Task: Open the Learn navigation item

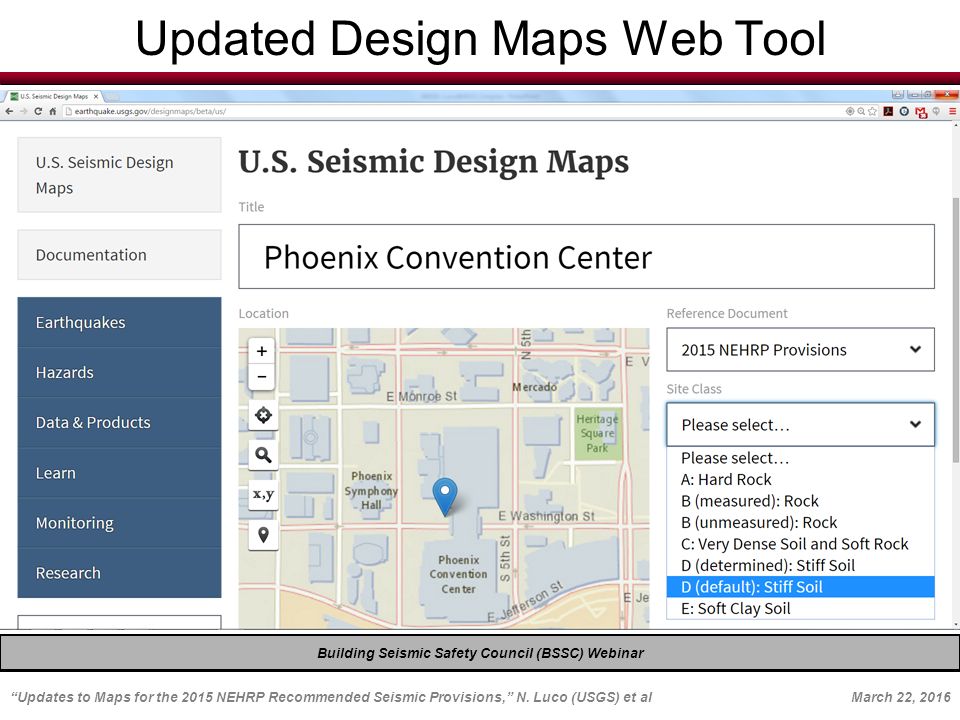Action: (x=119, y=473)
